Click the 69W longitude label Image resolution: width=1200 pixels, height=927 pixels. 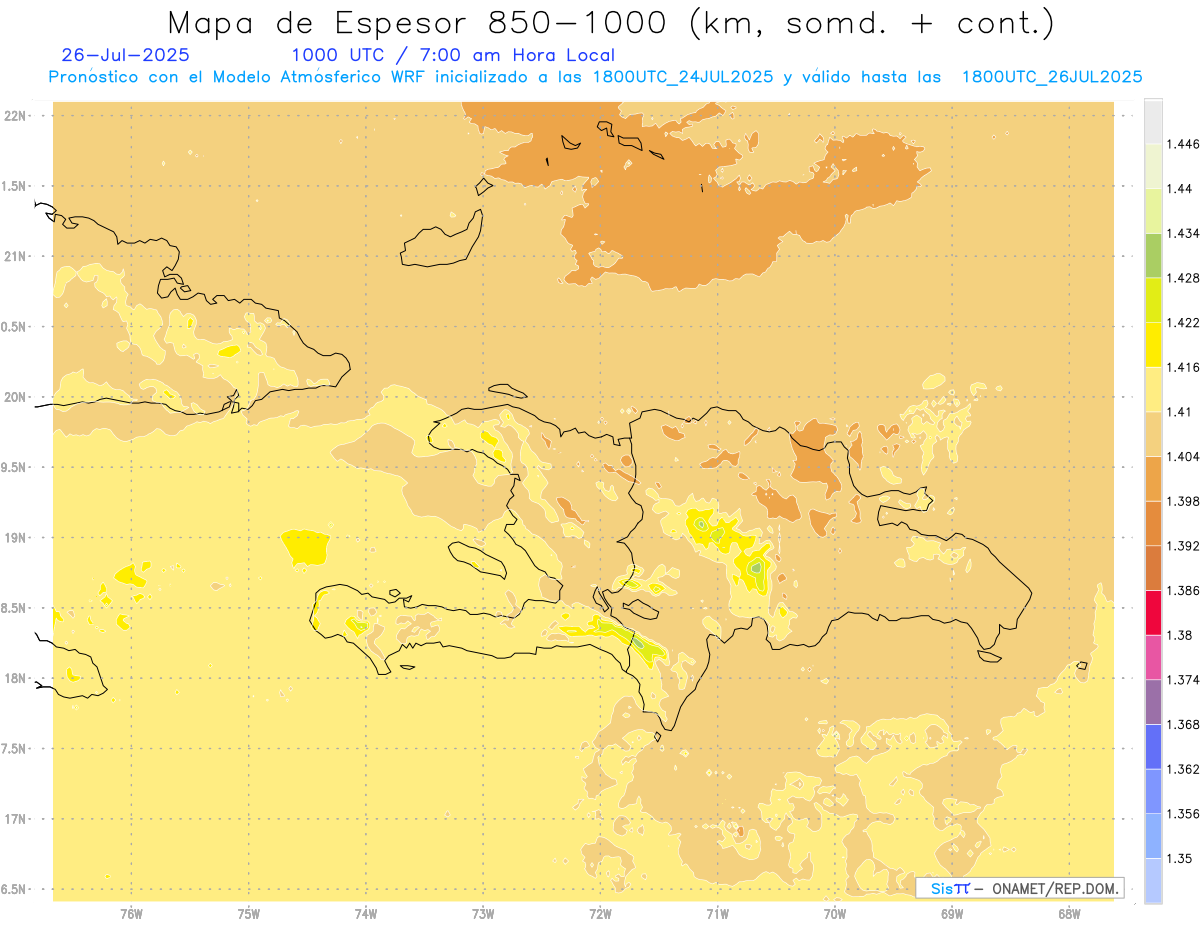(952, 915)
